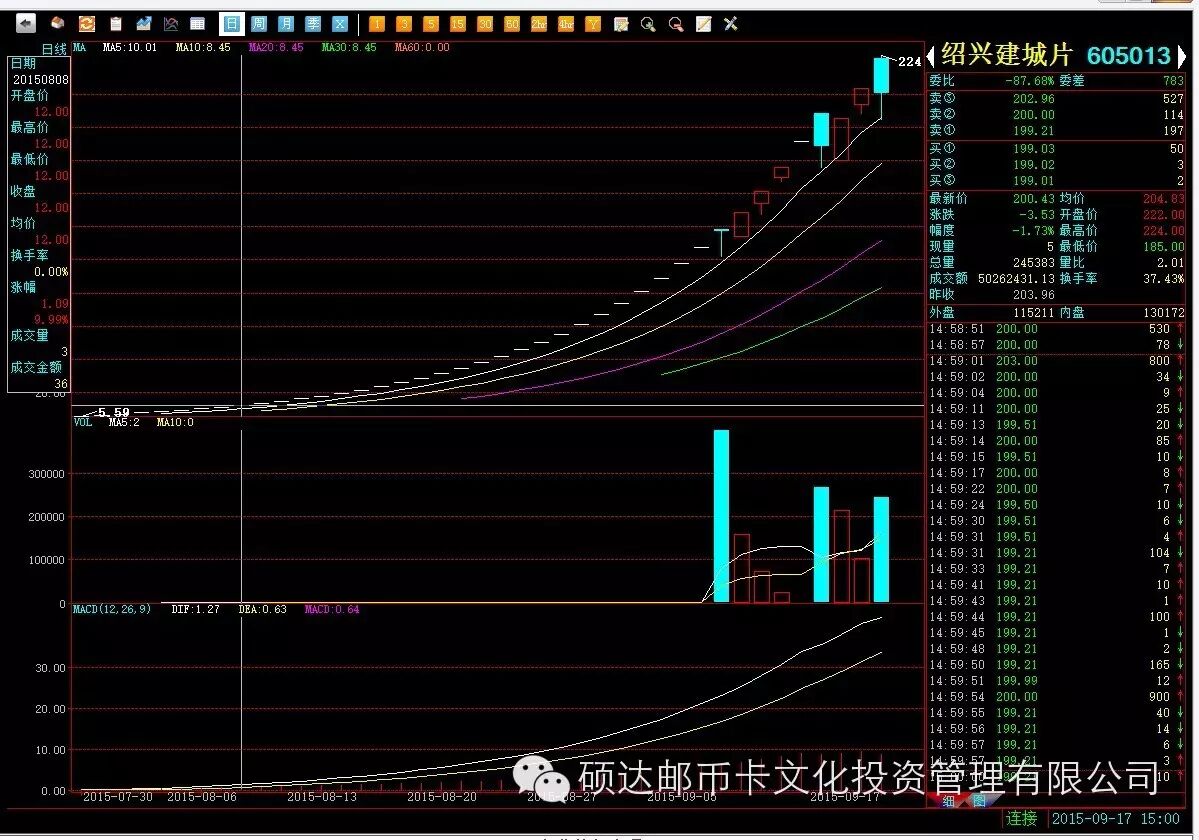Click the orange Y period button
This screenshot has width=1199, height=840.
[x=593, y=24]
